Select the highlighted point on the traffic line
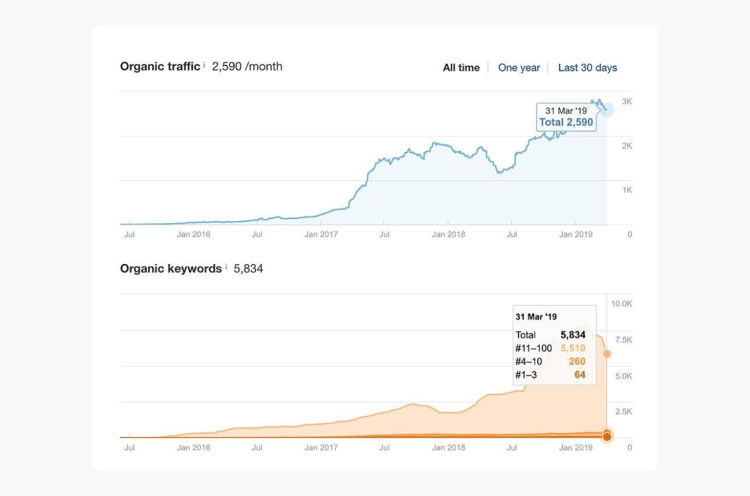Viewport: 750px width, 496px height. pyautogui.click(x=605, y=107)
